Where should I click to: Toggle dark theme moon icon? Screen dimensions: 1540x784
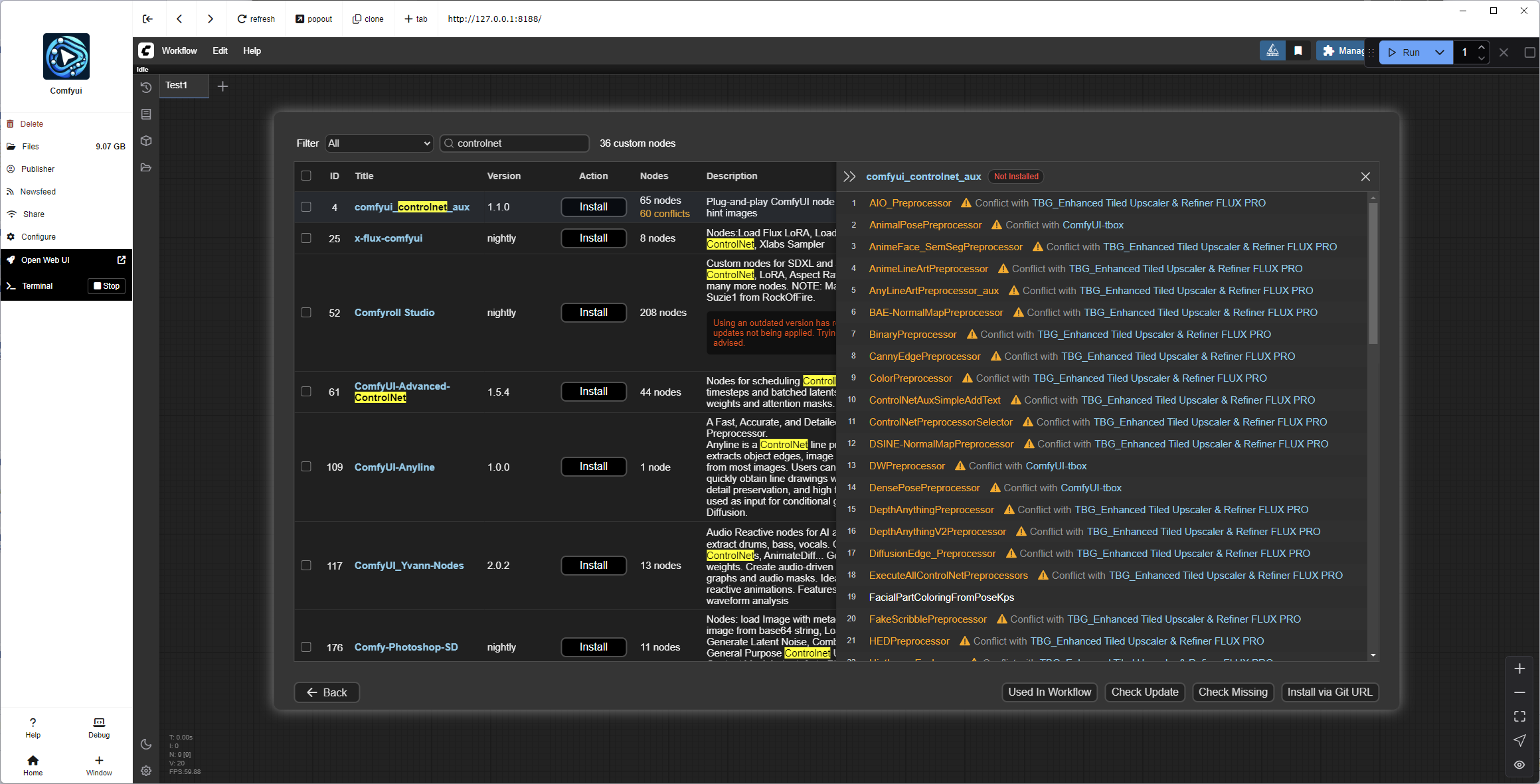(146, 744)
